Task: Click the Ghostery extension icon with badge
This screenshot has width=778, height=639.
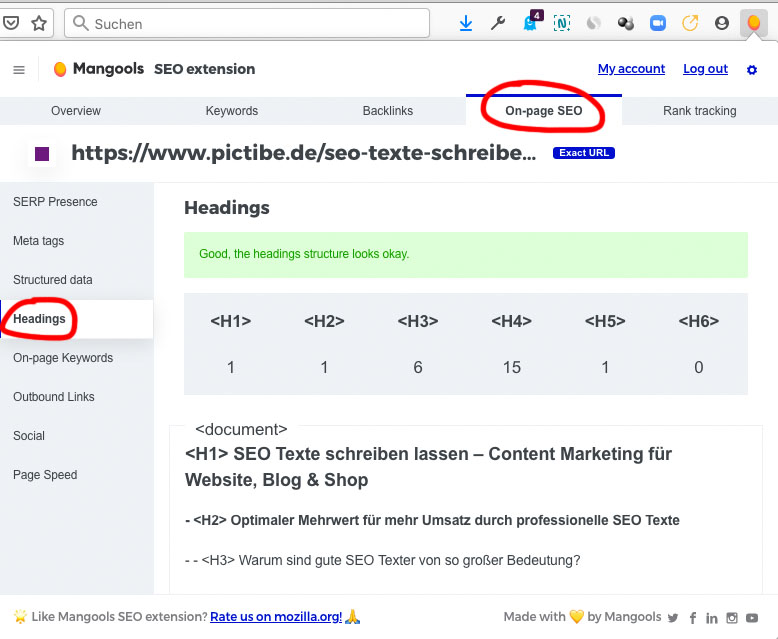Action: point(532,22)
